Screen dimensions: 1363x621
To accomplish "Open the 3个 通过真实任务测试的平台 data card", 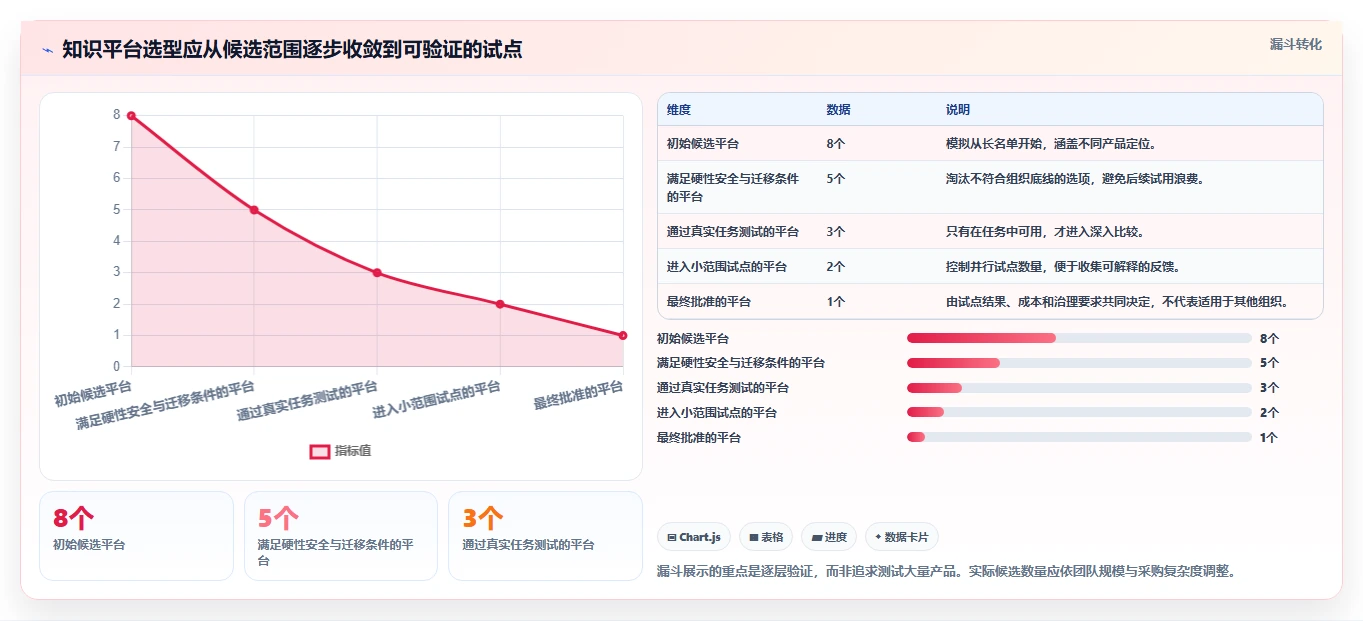I will click(545, 536).
